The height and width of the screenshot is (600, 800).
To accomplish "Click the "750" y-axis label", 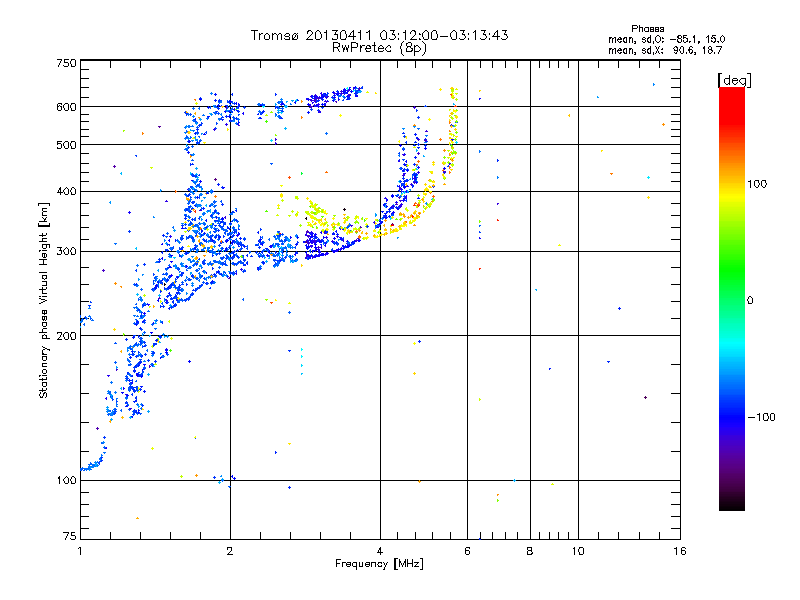I will coord(66,63).
